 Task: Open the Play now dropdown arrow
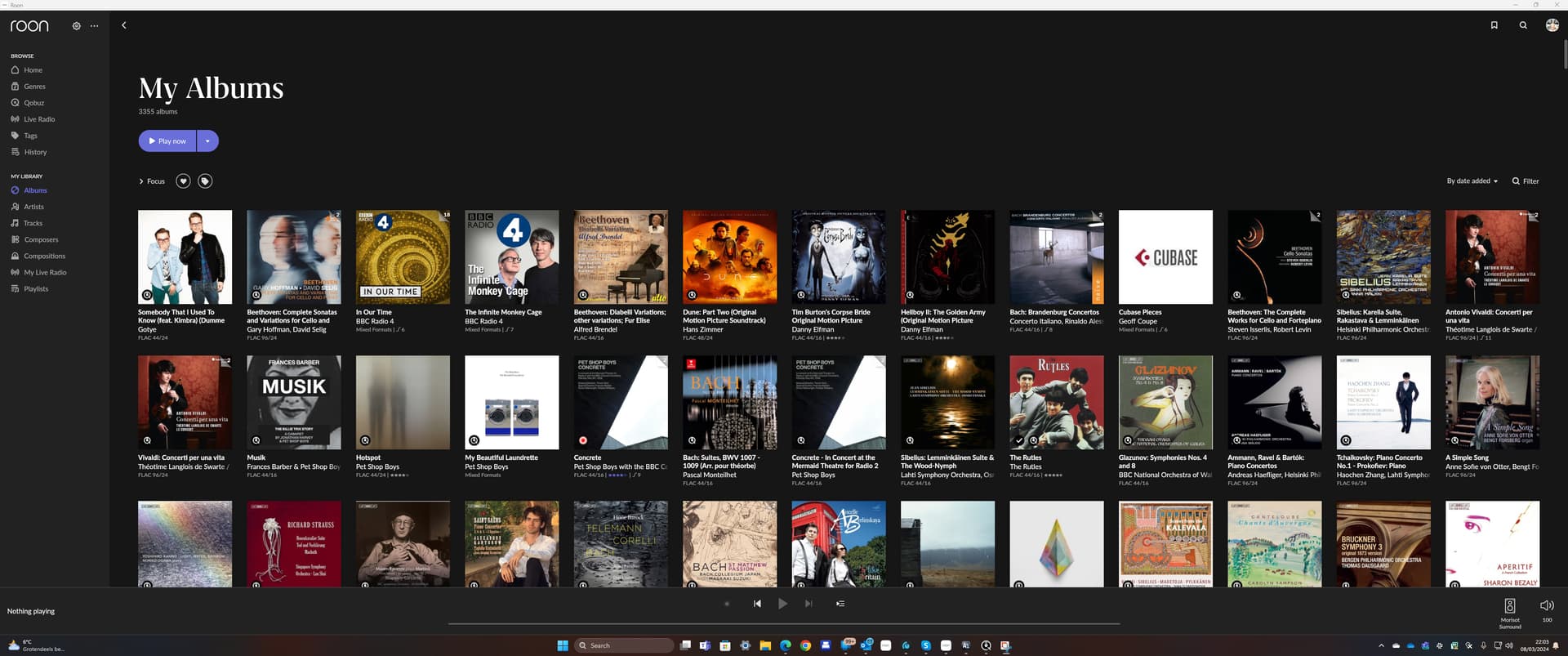click(207, 141)
